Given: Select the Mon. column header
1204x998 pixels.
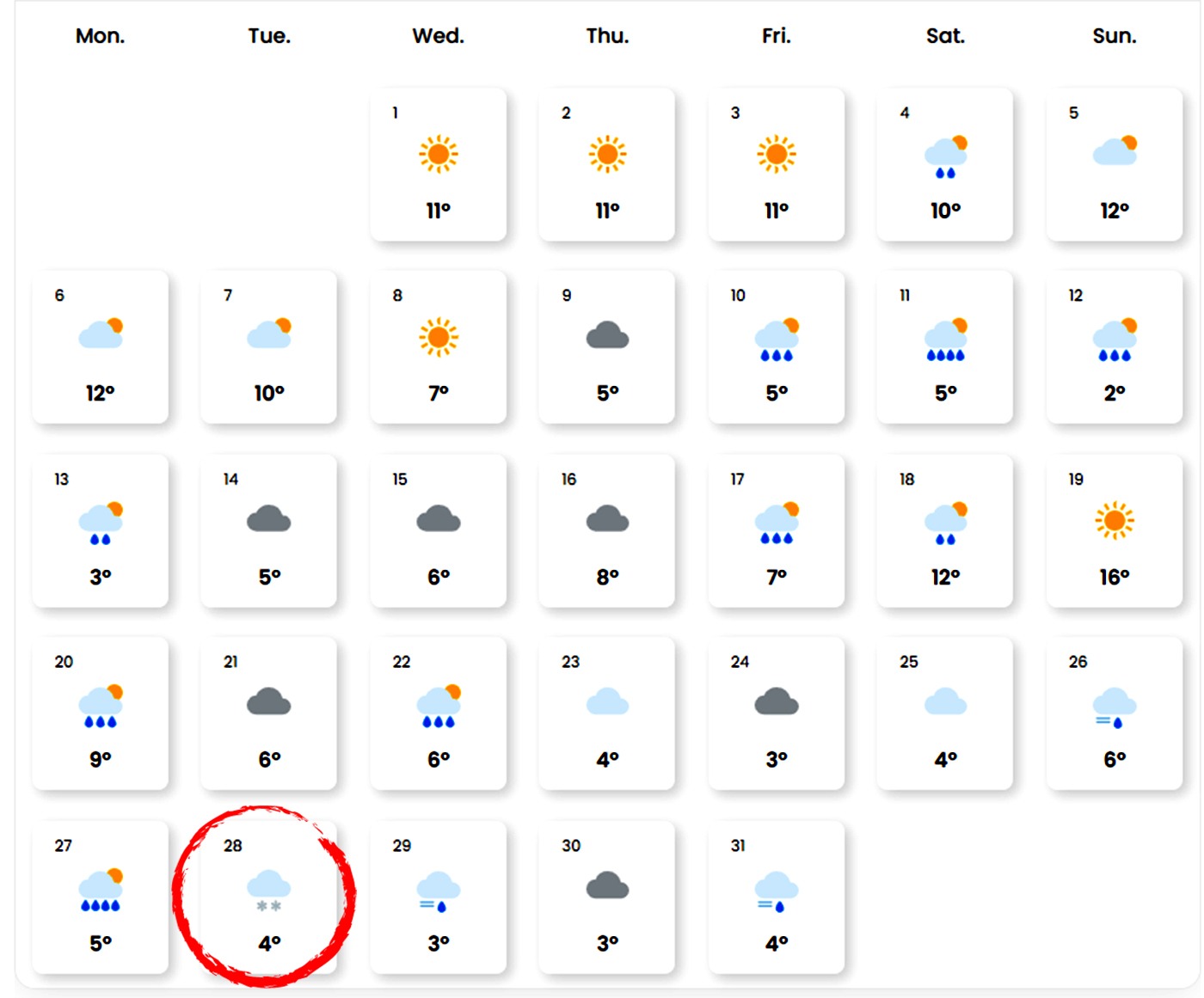Looking at the screenshot, I should tap(100, 36).
